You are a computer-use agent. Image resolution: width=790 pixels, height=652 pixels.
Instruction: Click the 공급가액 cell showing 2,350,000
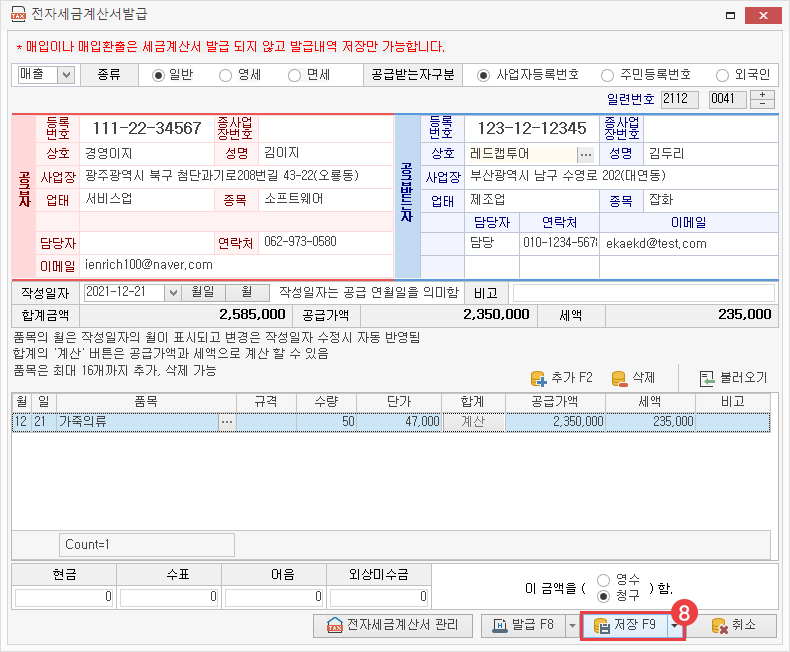pyautogui.click(x=555, y=422)
